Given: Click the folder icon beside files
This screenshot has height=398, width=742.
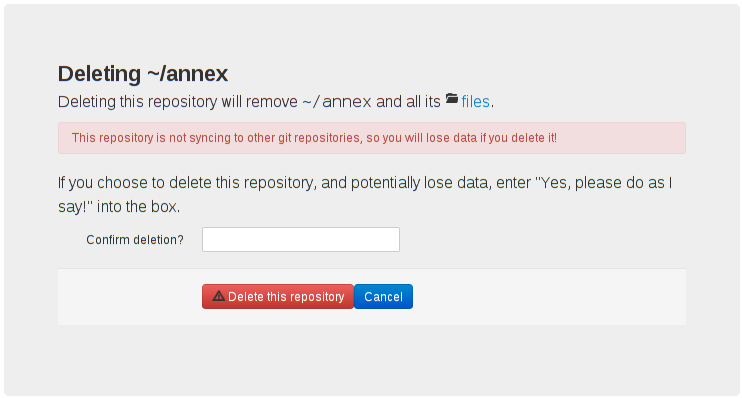Looking at the screenshot, I should (x=452, y=99).
